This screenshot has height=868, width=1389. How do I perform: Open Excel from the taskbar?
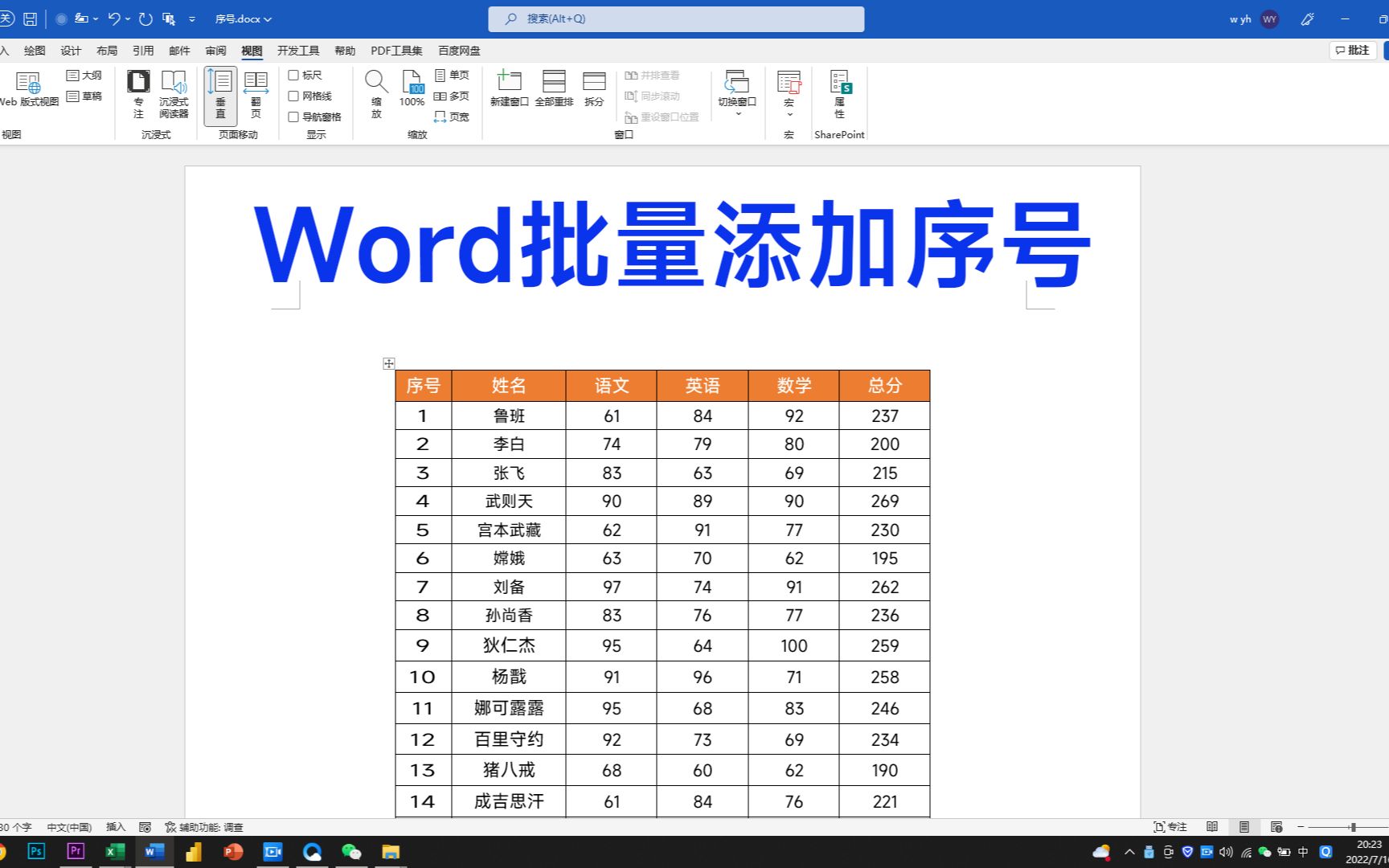coord(115,851)
